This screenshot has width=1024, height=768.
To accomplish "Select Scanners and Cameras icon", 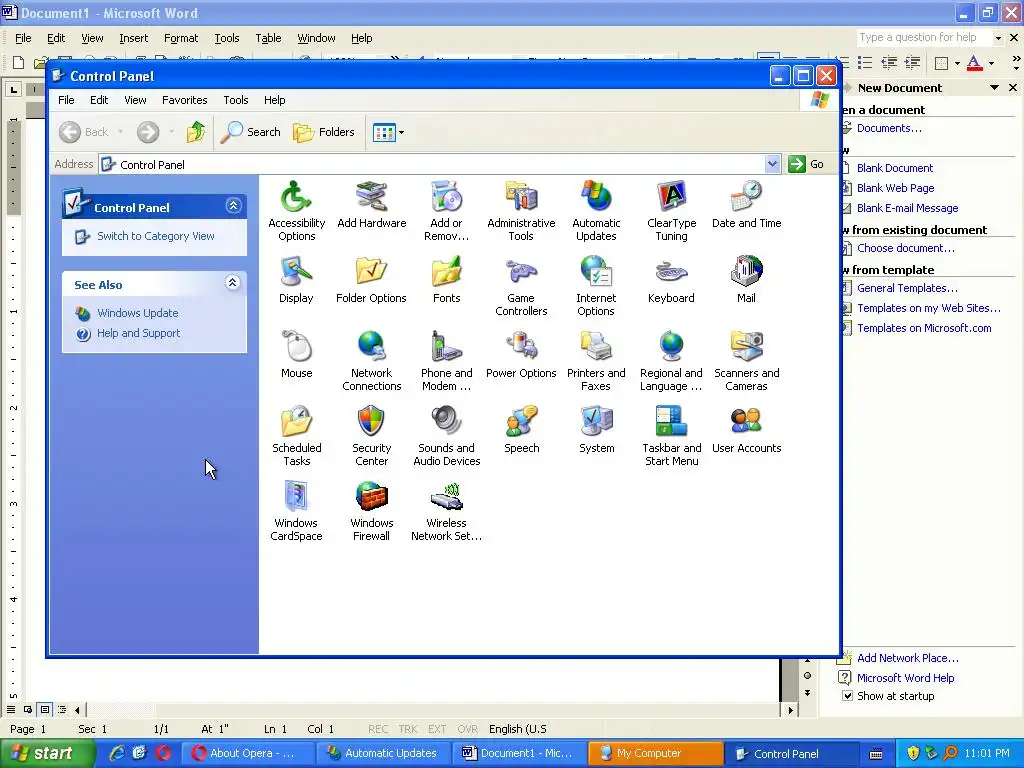I will pyautogui.click(x=746, y=361).
